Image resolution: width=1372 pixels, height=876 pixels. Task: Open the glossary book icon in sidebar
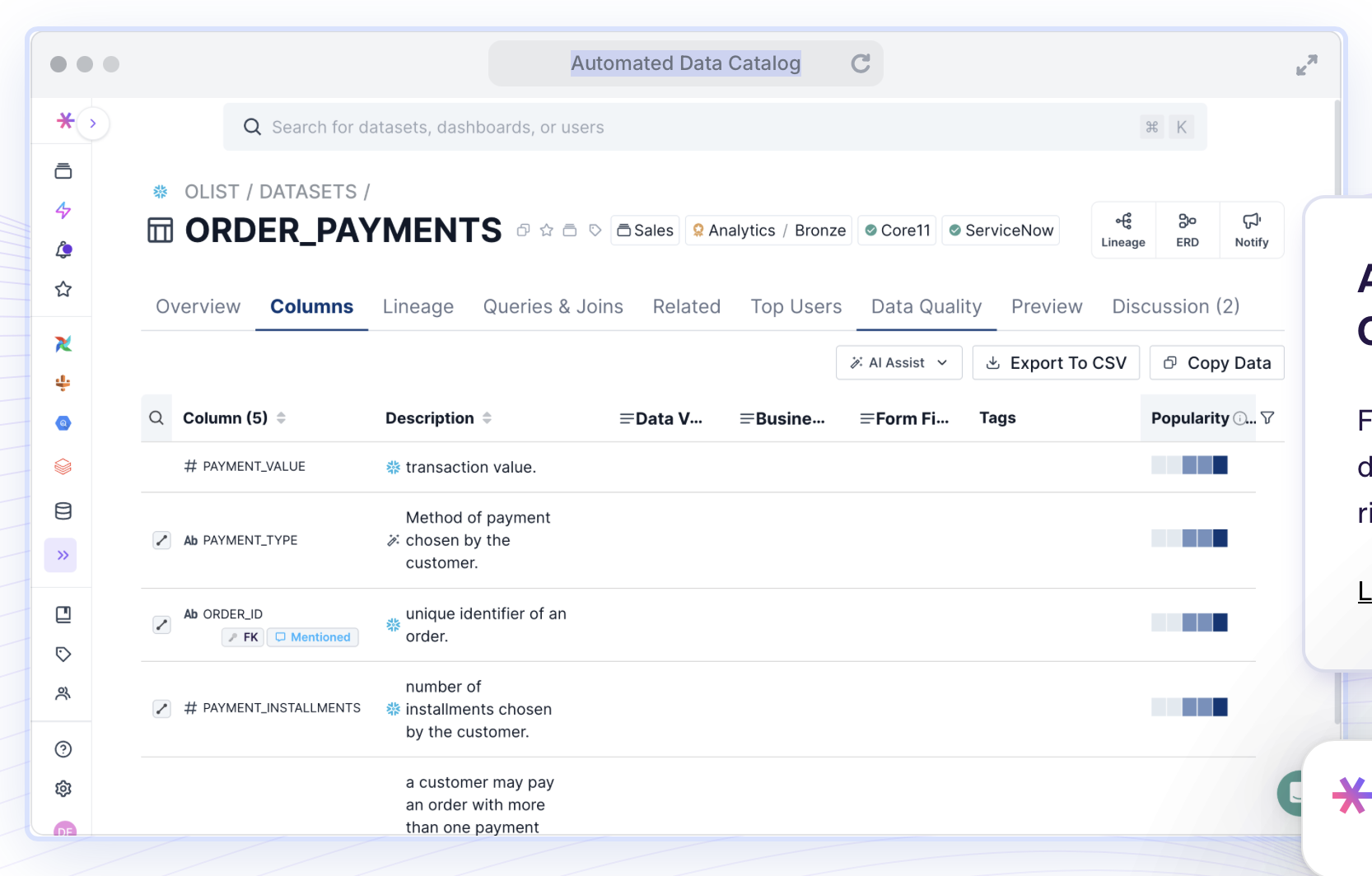pyautogui.click(x=63, y=614)
